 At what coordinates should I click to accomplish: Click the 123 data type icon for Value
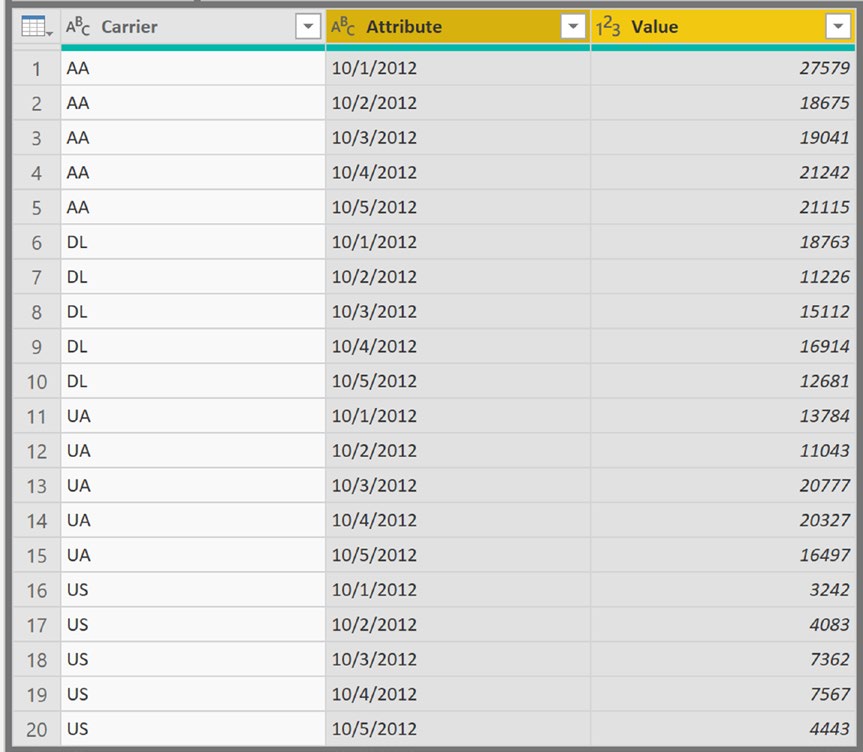(x=608, y=26)
